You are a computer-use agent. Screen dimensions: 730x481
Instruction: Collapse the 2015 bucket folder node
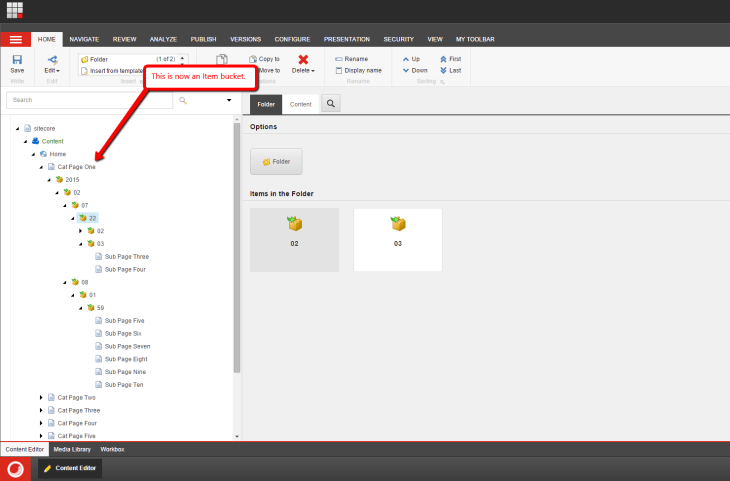point(49,179)
